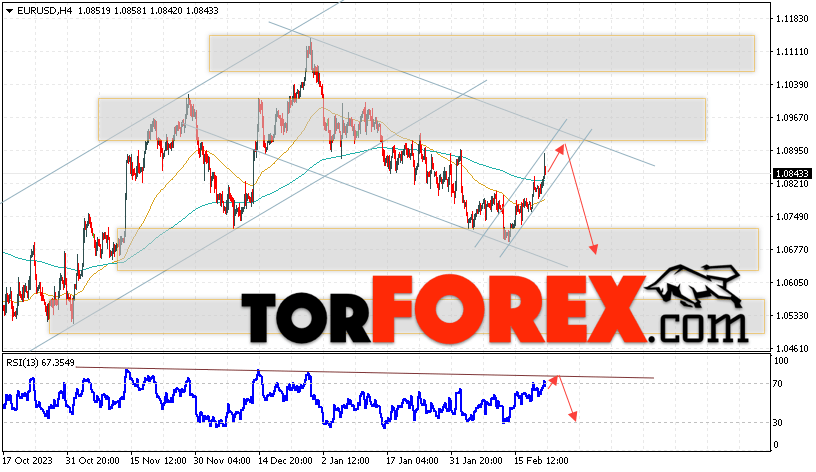Viewport: 816px width, 472px height.
Task: Select the RSI 100 level label
Action: 781,361
